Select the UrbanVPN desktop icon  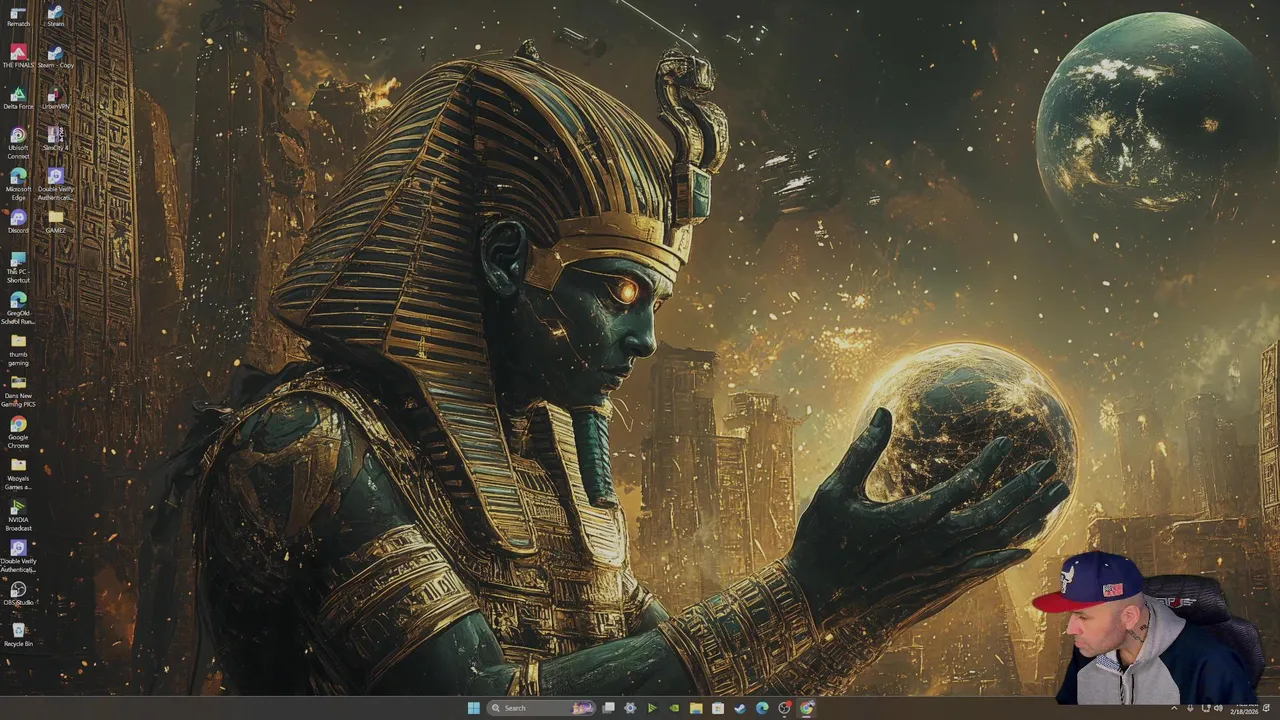(55, 98)
